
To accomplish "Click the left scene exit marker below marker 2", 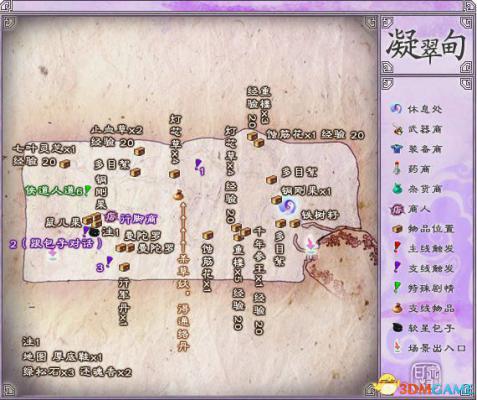I will click(52, 255).
